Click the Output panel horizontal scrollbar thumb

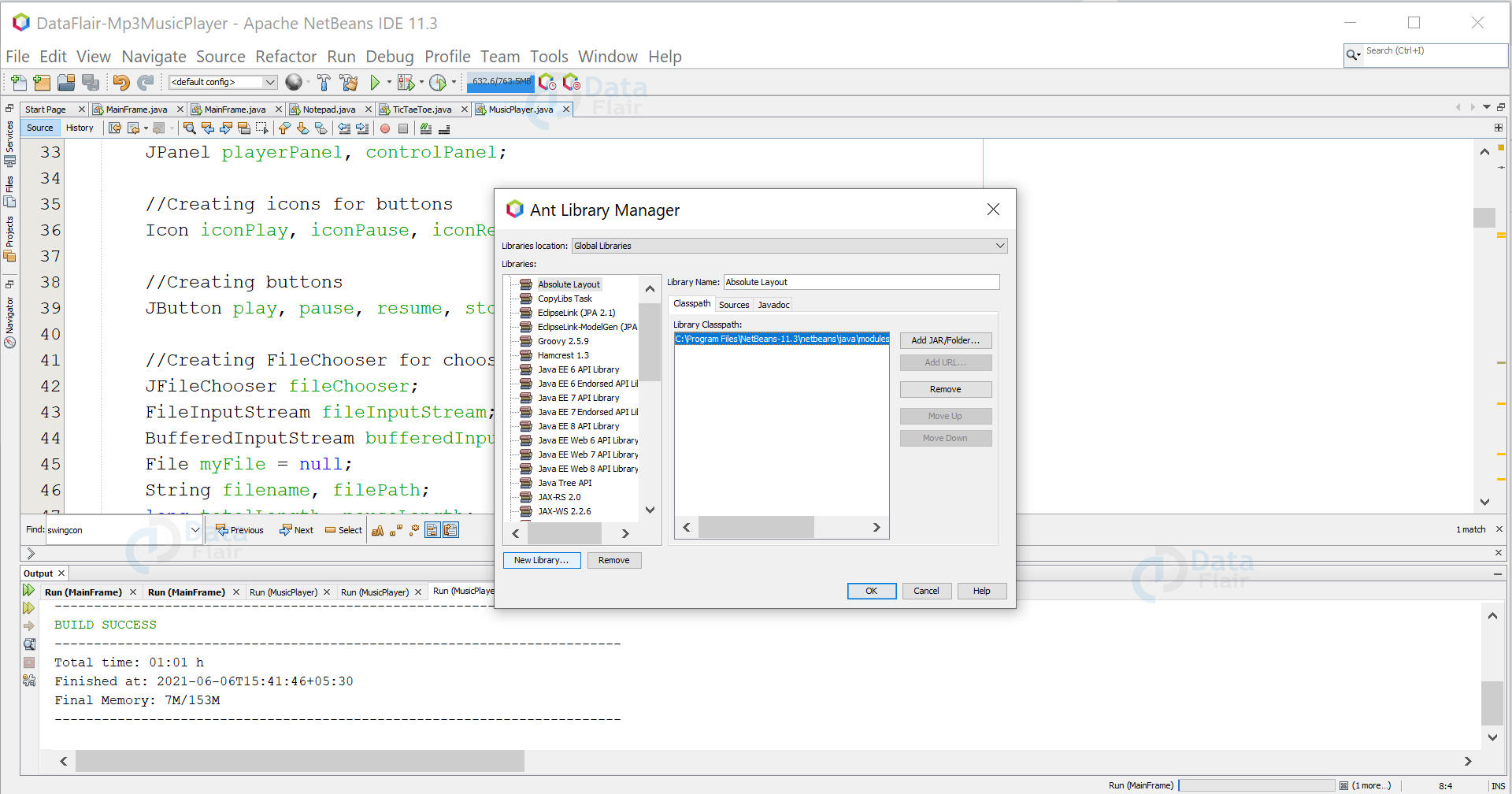300,761
